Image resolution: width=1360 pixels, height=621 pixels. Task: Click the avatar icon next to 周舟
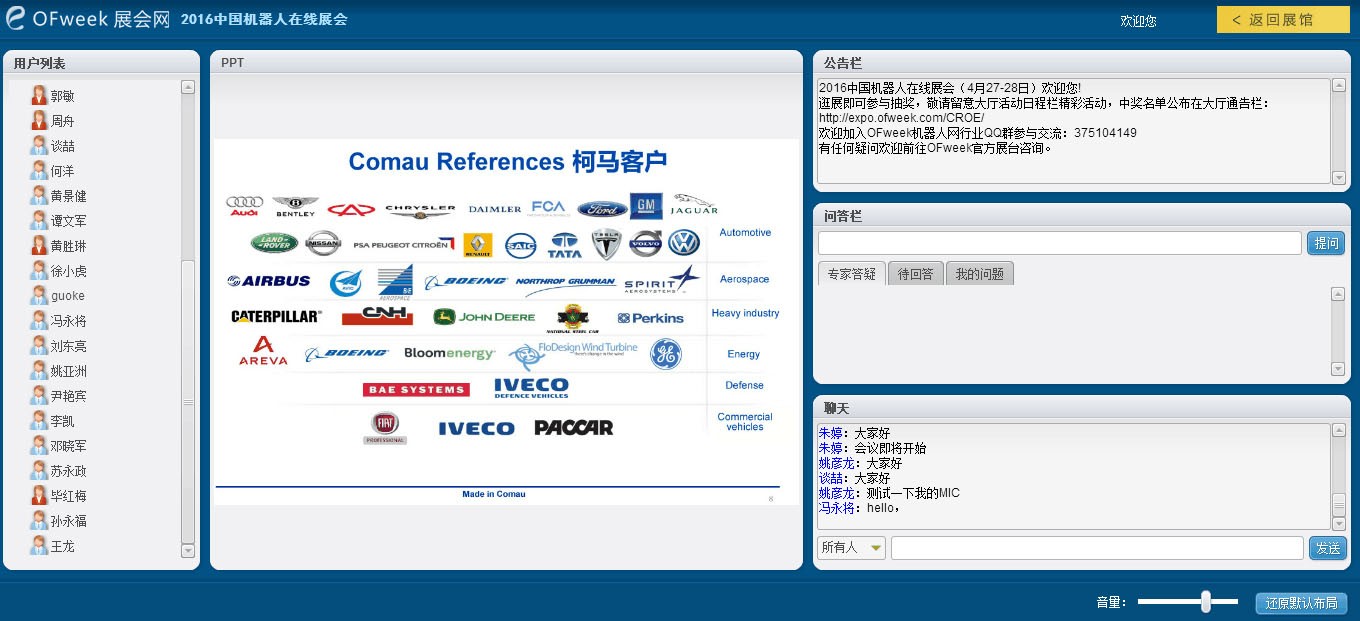point(39,121)
